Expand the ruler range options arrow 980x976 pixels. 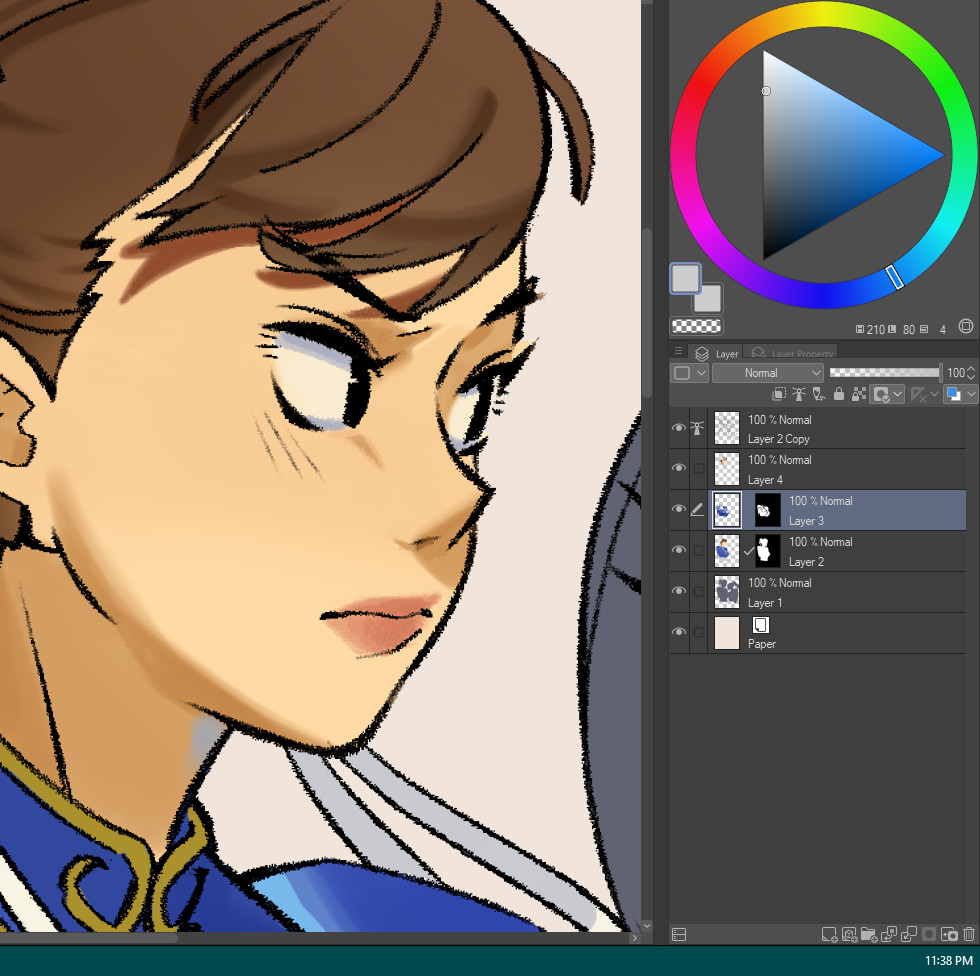coord(934,394)
